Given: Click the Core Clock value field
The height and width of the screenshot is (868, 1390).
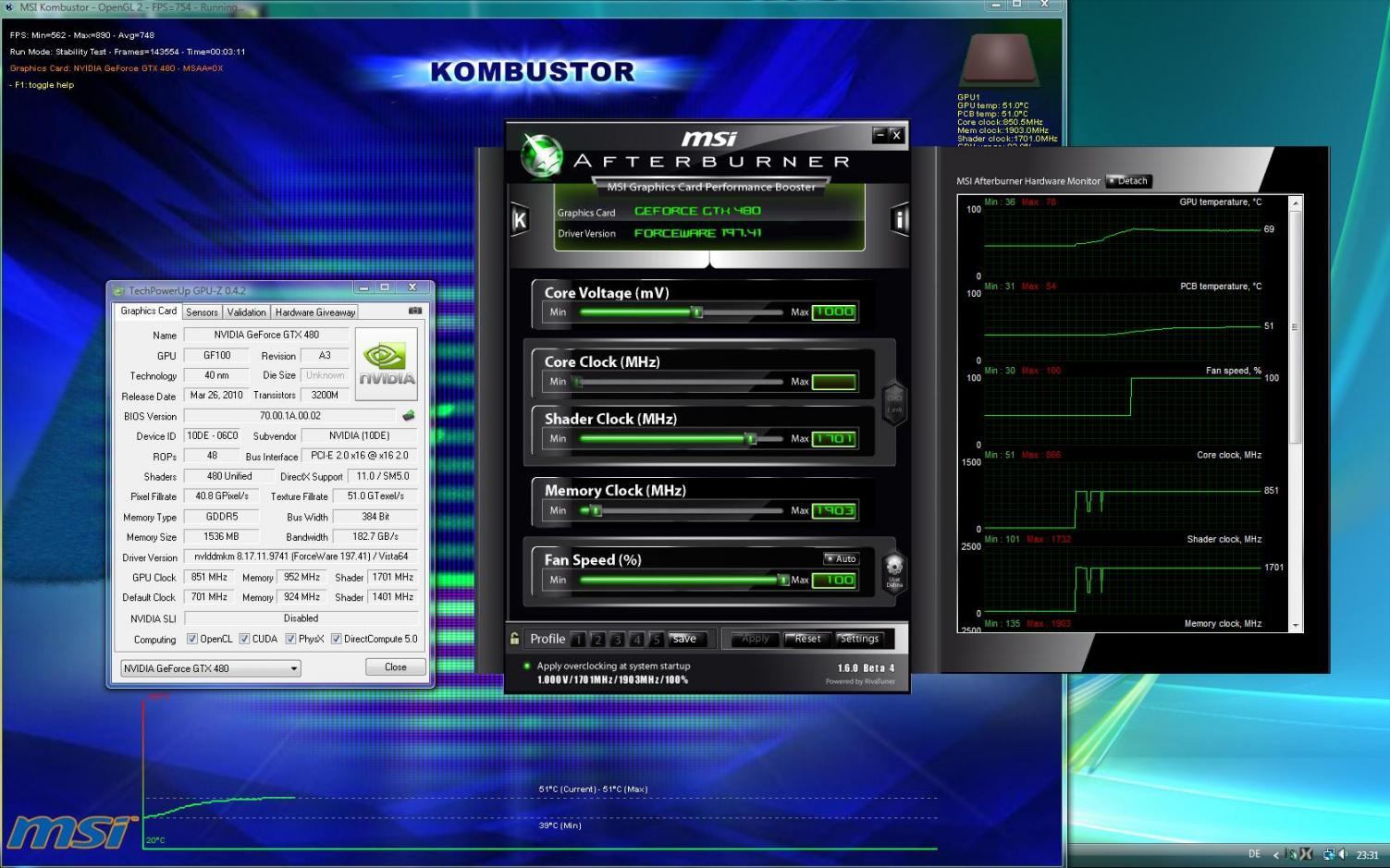Looking at the screenshot, I should [833, 382].
